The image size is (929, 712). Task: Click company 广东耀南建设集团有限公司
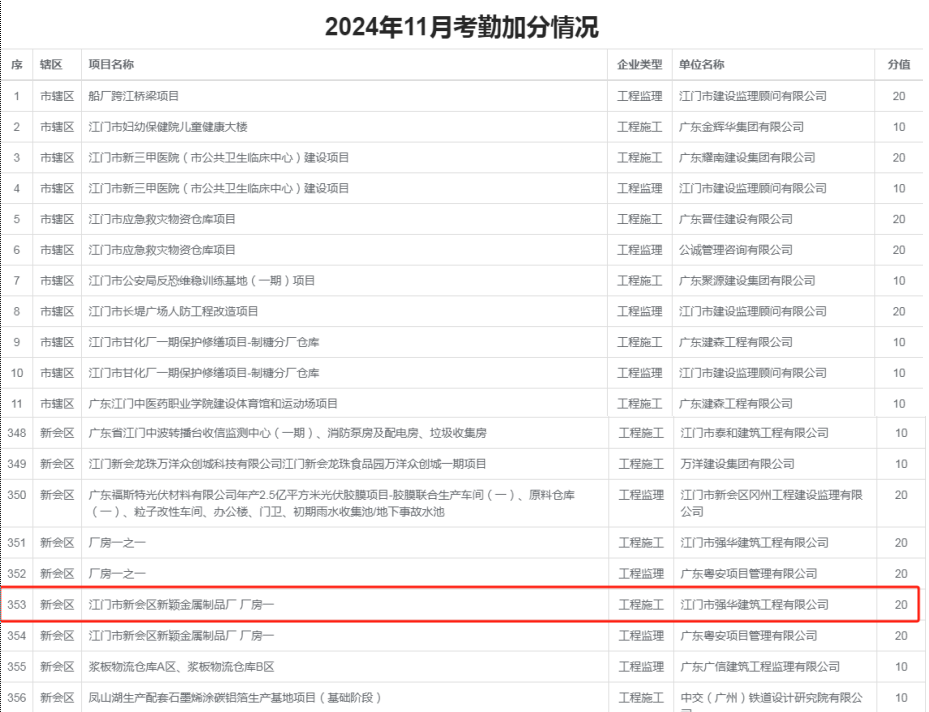coord(747,158)
